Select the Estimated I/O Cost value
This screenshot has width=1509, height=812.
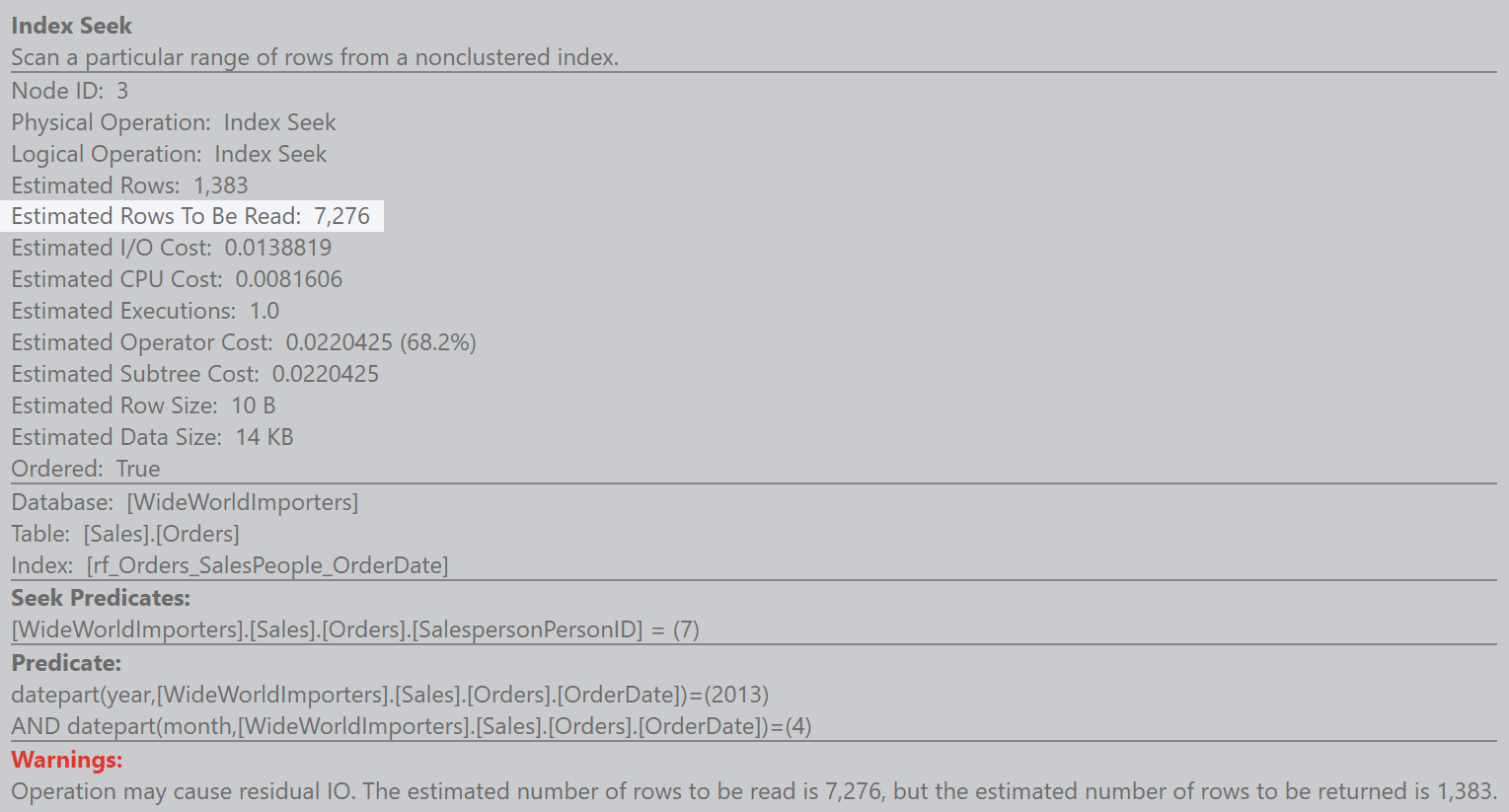click(277, 248)
